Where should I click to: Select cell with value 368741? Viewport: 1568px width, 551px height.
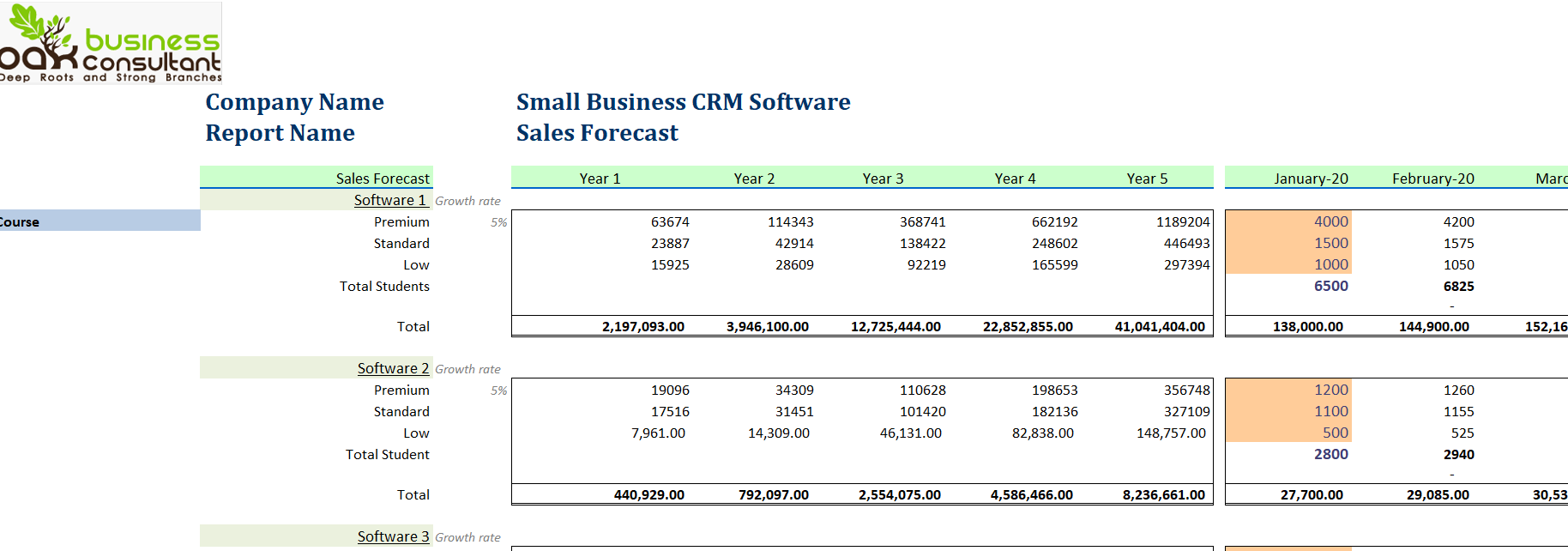coord(923,221)
